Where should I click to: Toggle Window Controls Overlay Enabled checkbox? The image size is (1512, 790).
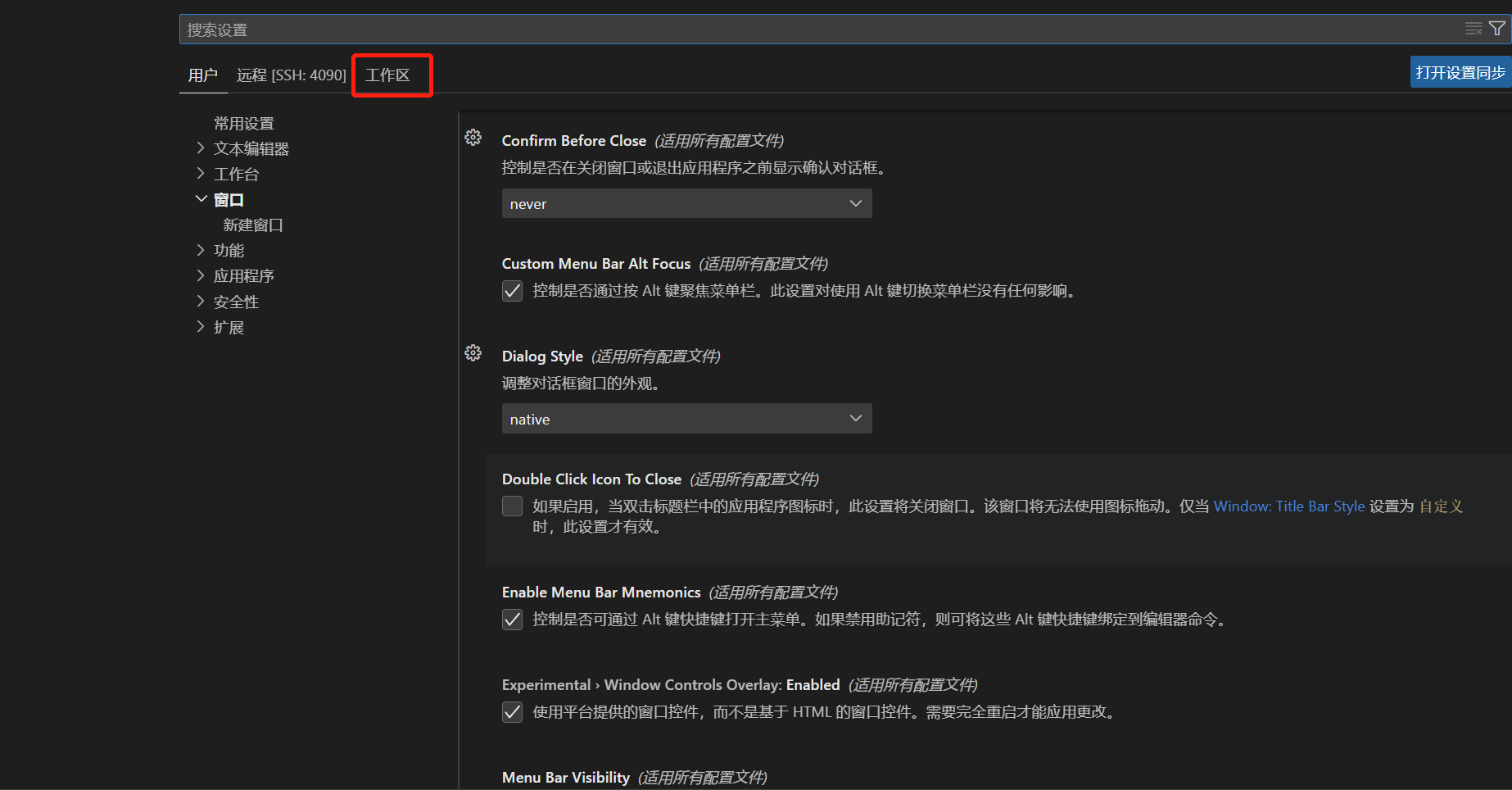(512, 712)
